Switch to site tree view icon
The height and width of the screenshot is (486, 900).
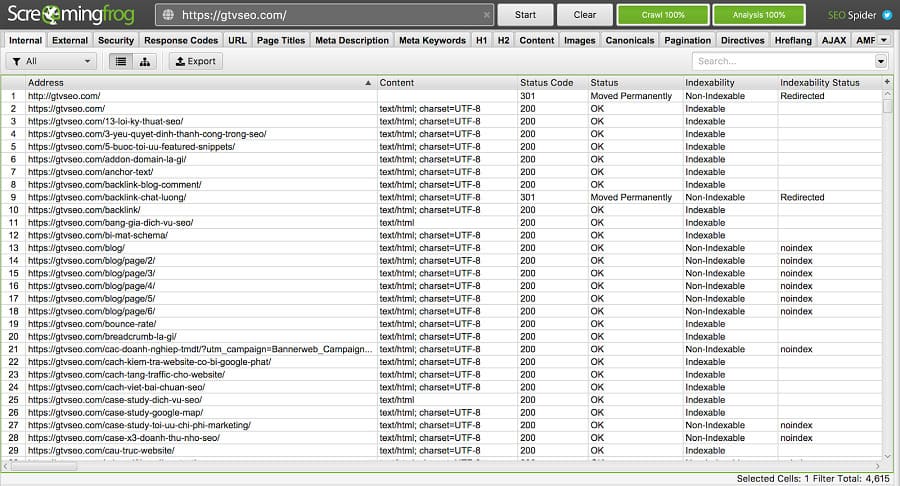point(145,61)
